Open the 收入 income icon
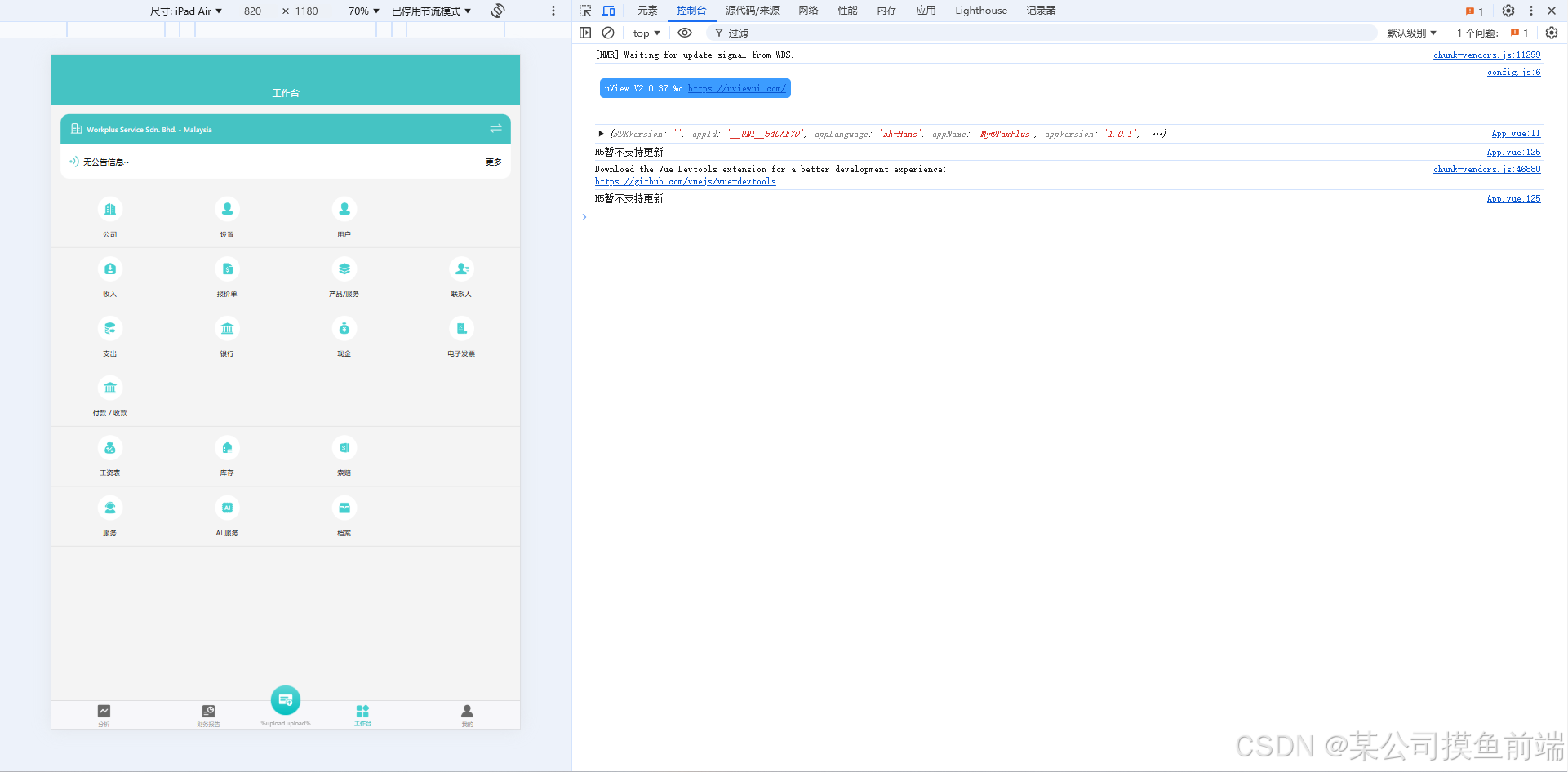 pyautogui.click(x=110, y=269)
